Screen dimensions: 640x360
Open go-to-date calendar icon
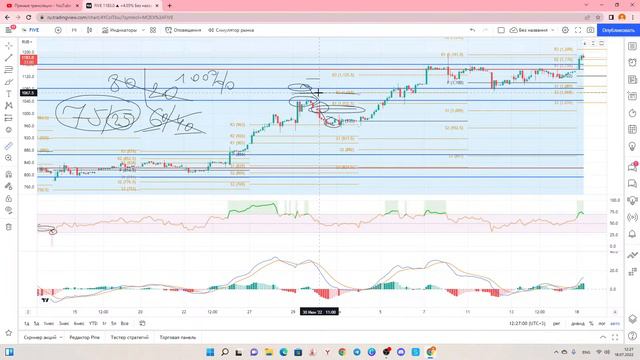coord(142,323)
